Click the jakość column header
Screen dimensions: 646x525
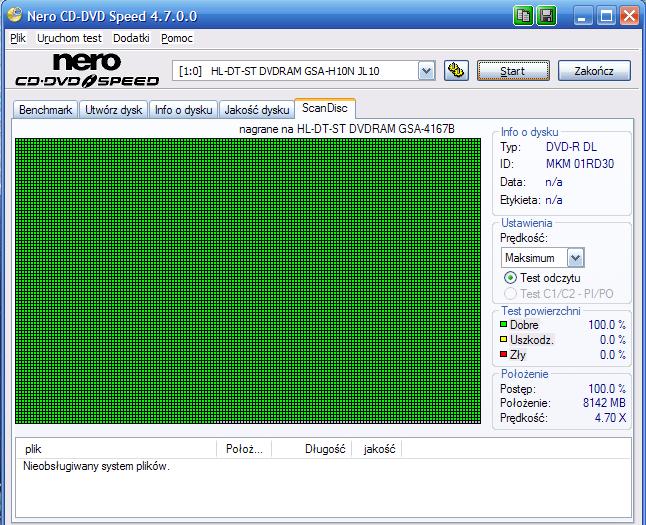pyautogui.click(x=377, y=449)
